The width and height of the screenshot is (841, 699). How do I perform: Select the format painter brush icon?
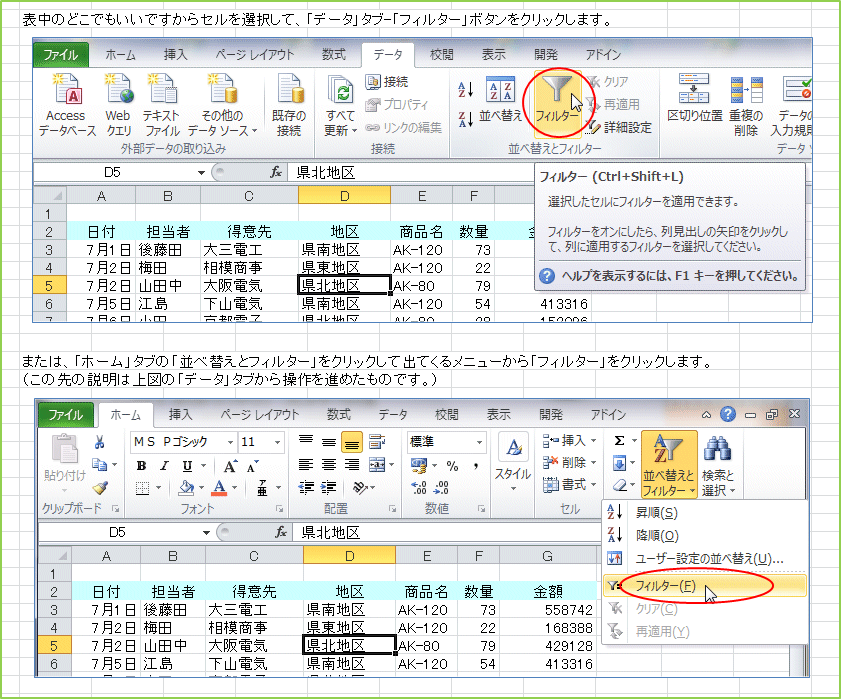point(99,488)
